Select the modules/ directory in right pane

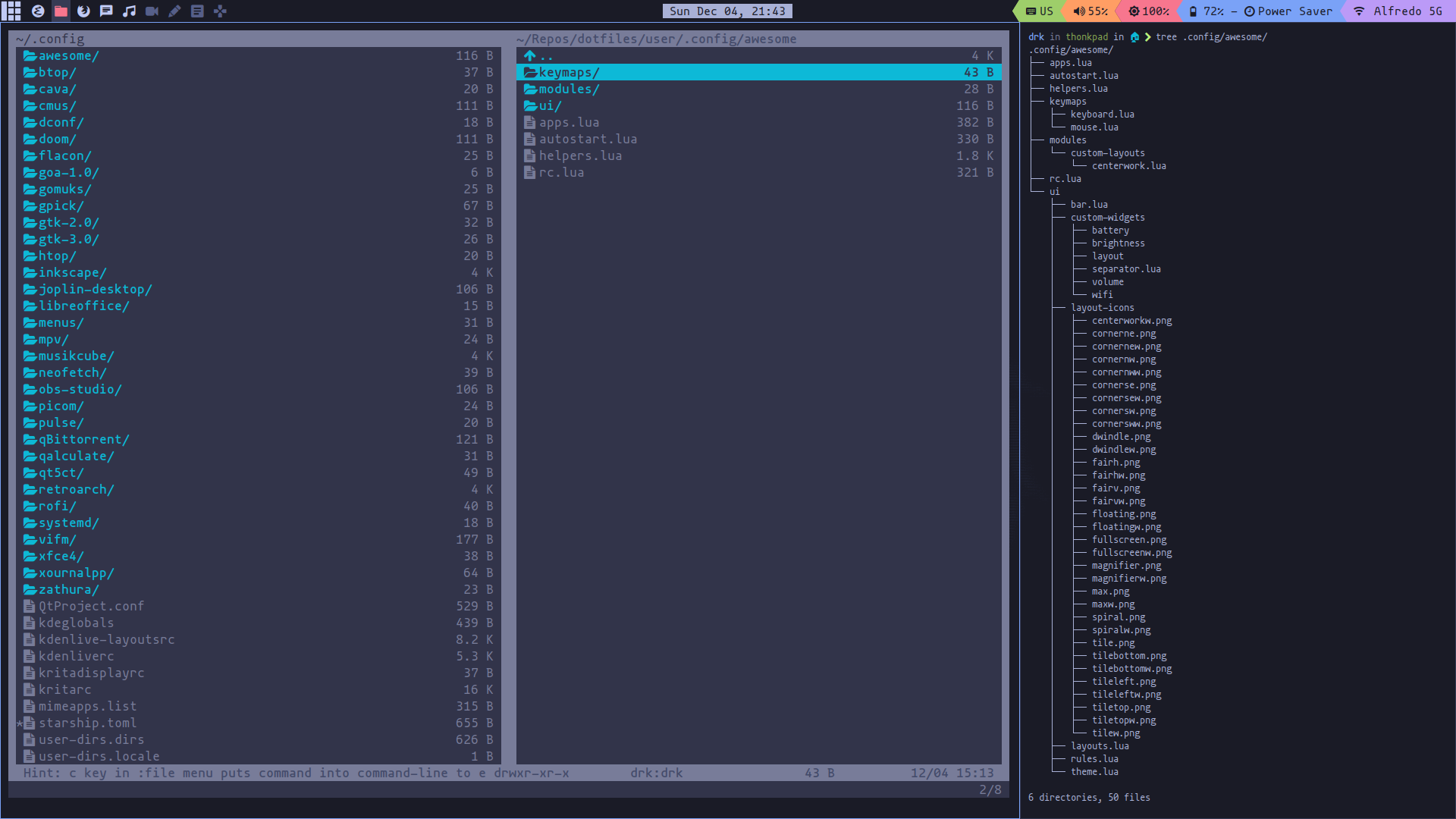[x=759, y=89]
